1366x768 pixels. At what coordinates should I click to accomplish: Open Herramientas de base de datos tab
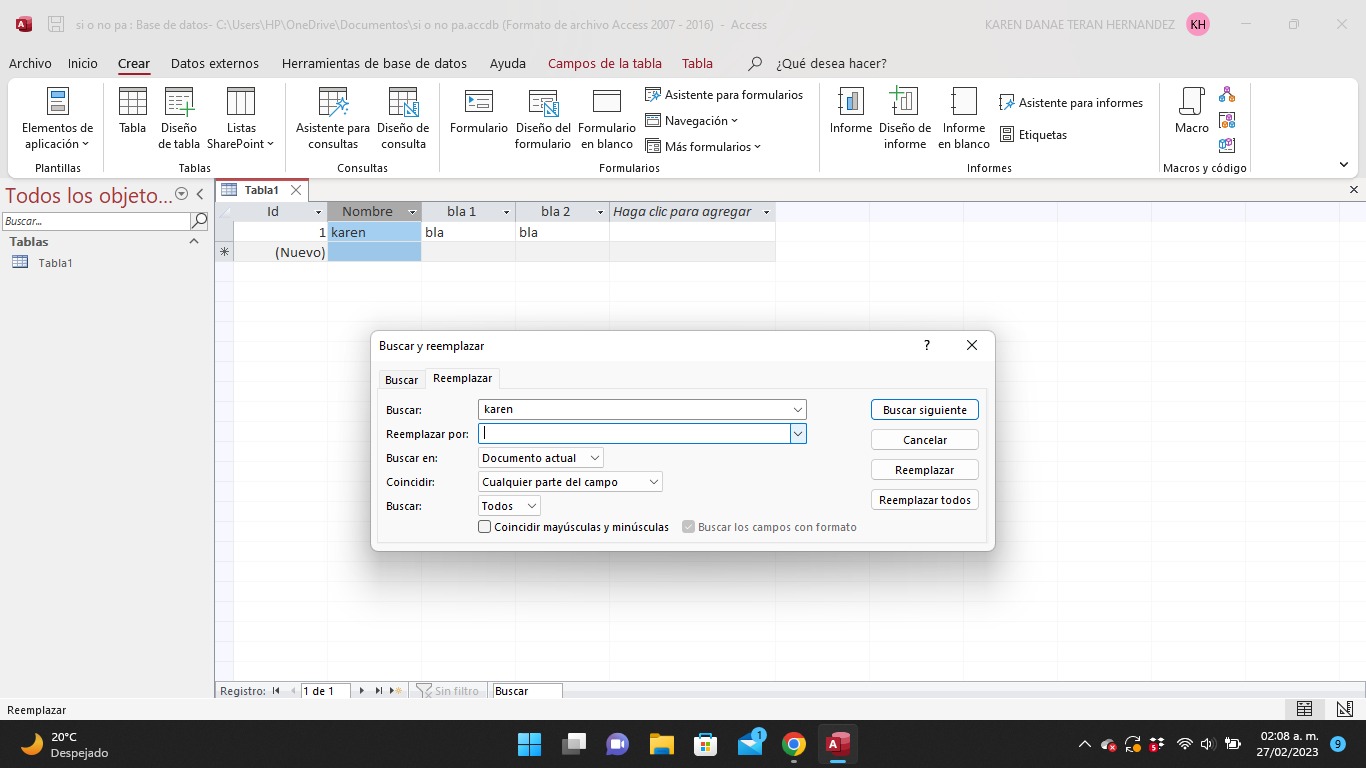click(374, 63)
